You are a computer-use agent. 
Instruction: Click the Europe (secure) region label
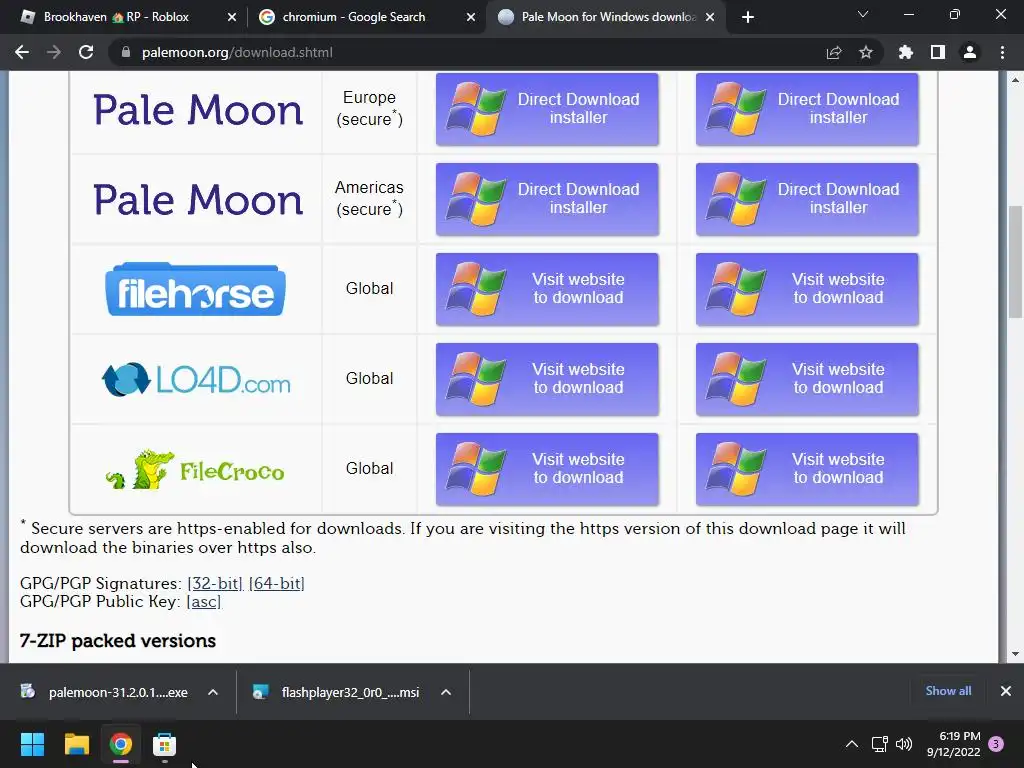[369, 108]
